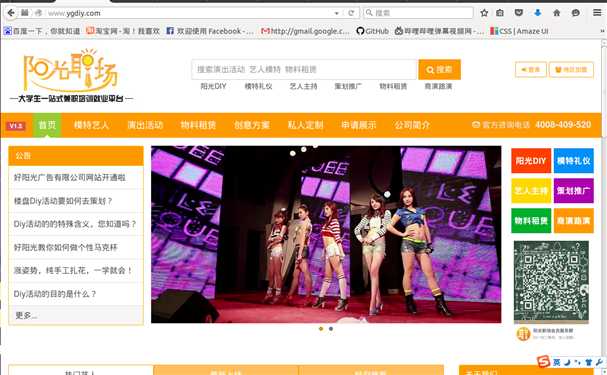Open the bilibili bookmark
The image size is (607, 375).
click(x=439, y=31)
